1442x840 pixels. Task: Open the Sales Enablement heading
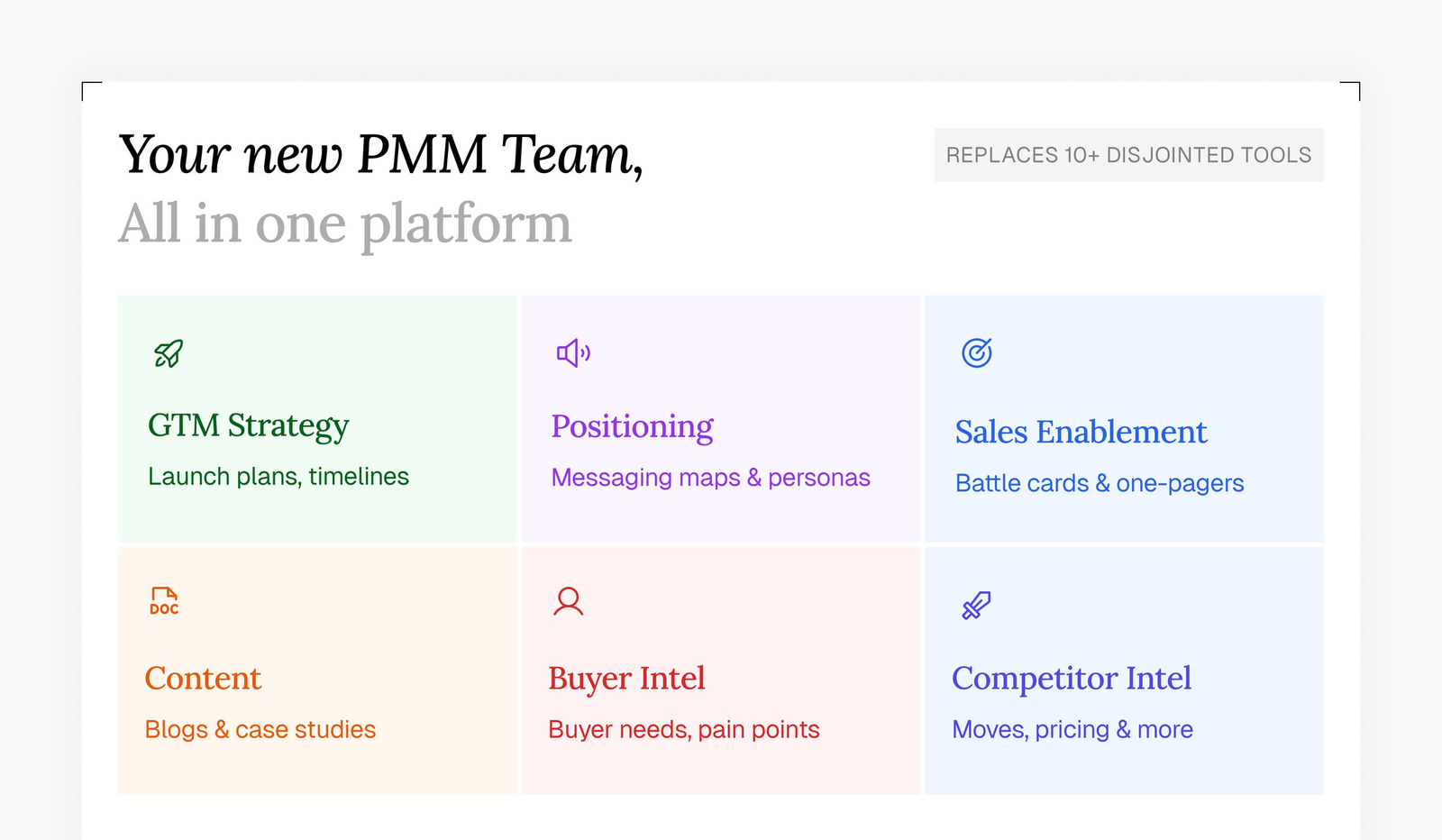coord(1081,433)
